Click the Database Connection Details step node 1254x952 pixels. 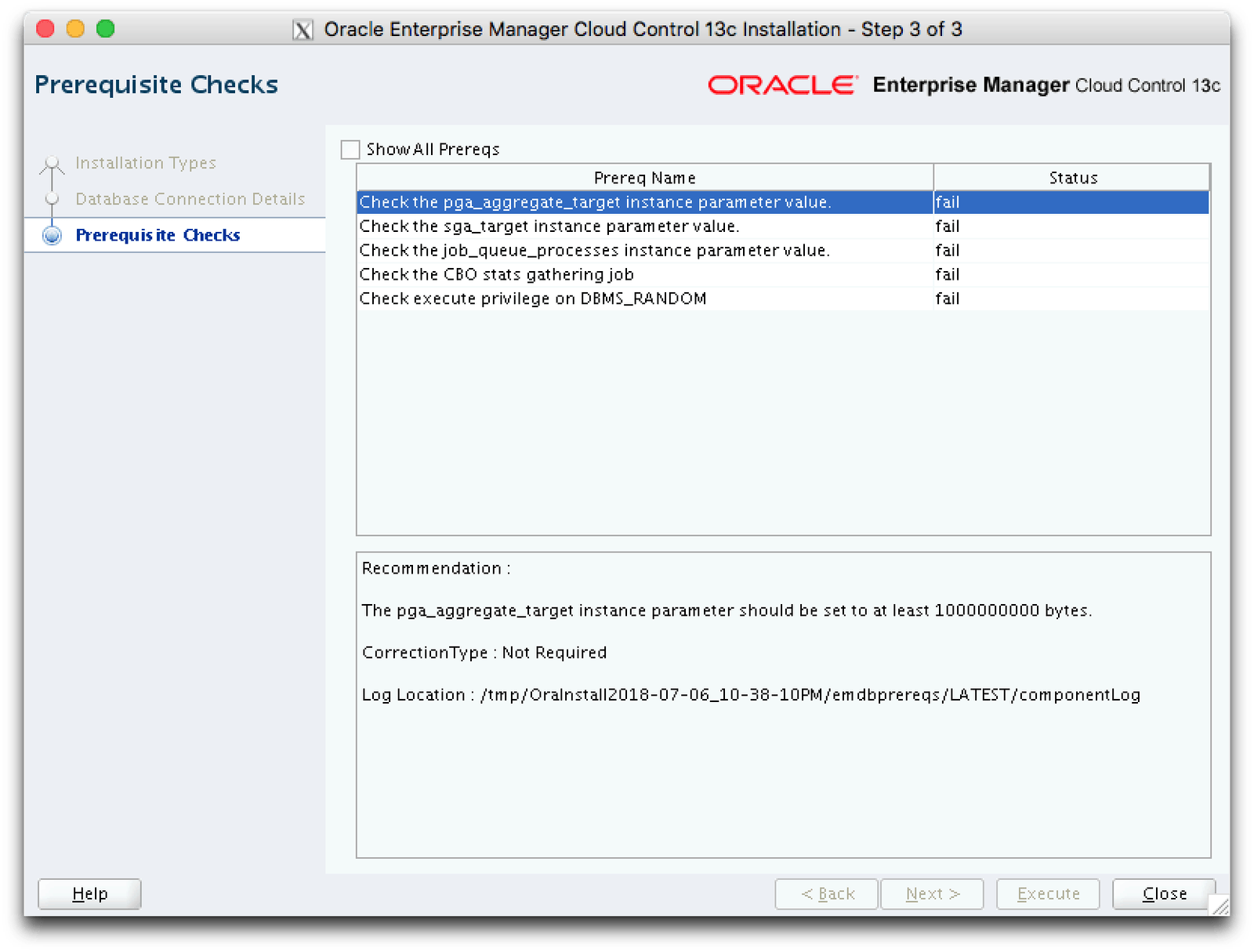[53, 199]
